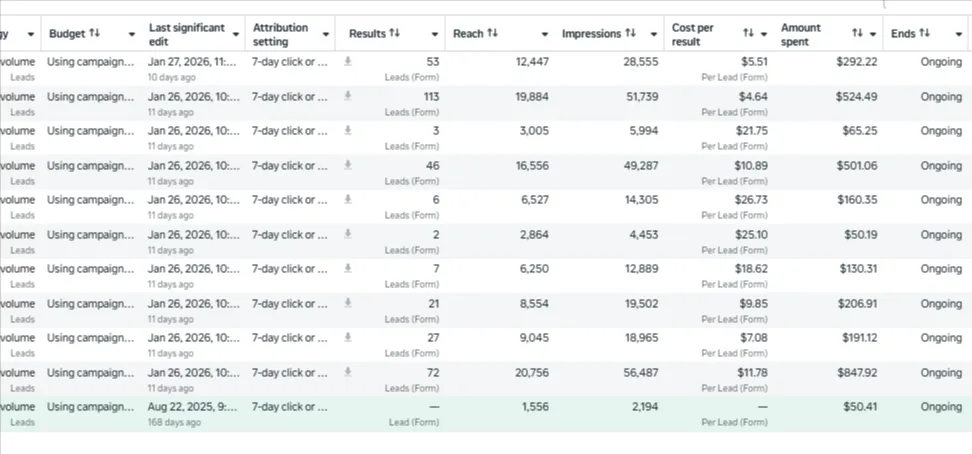Sort the Impressions column using its arrows
Image resolution: width=972 pixels, height=454 pixels.
(x=630, y=34)
